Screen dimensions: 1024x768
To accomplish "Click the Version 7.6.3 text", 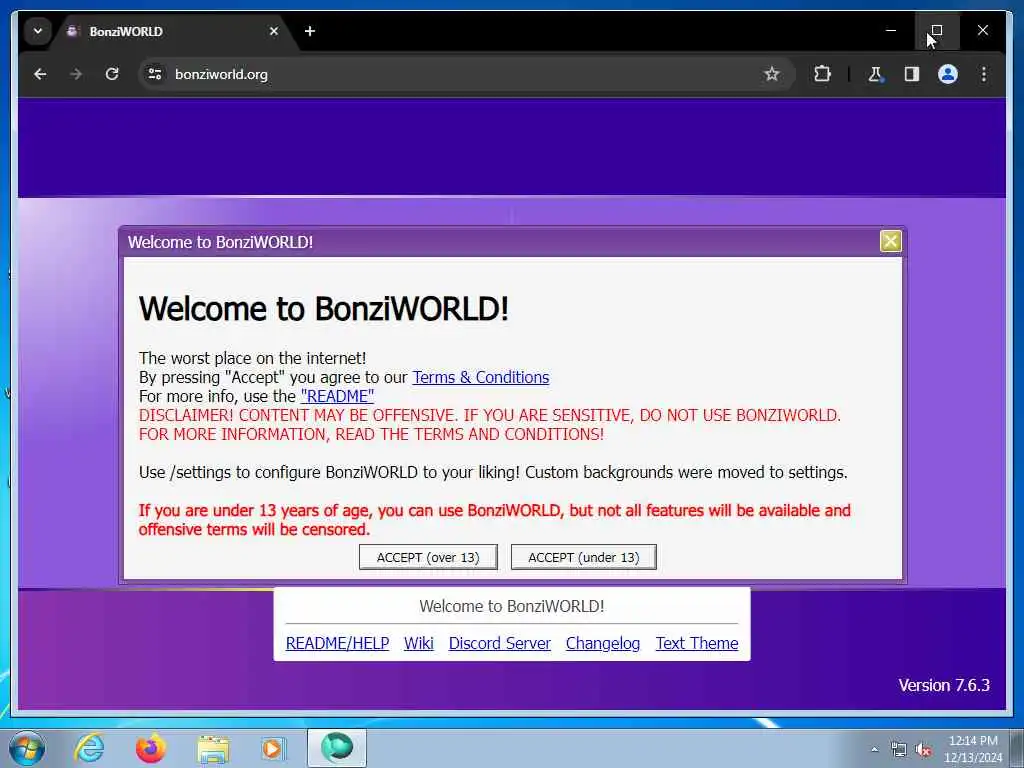I will [x=944, y=685].
